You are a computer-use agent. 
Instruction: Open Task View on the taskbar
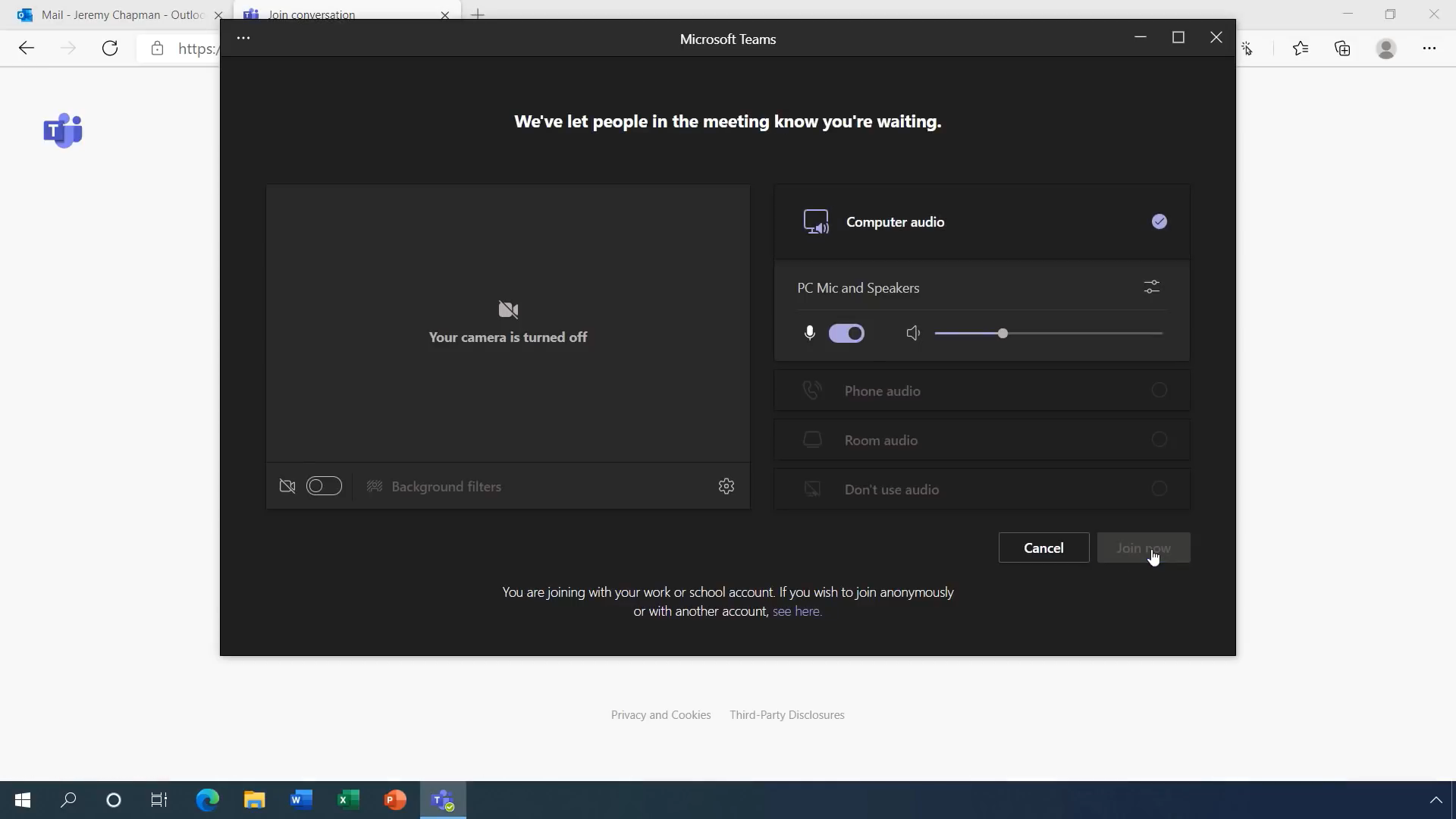(x=159, y=800)
